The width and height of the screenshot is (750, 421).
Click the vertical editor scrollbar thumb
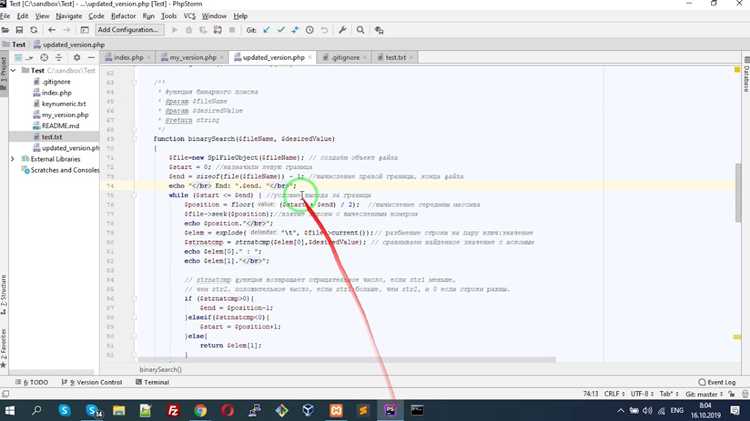point(739,192)
